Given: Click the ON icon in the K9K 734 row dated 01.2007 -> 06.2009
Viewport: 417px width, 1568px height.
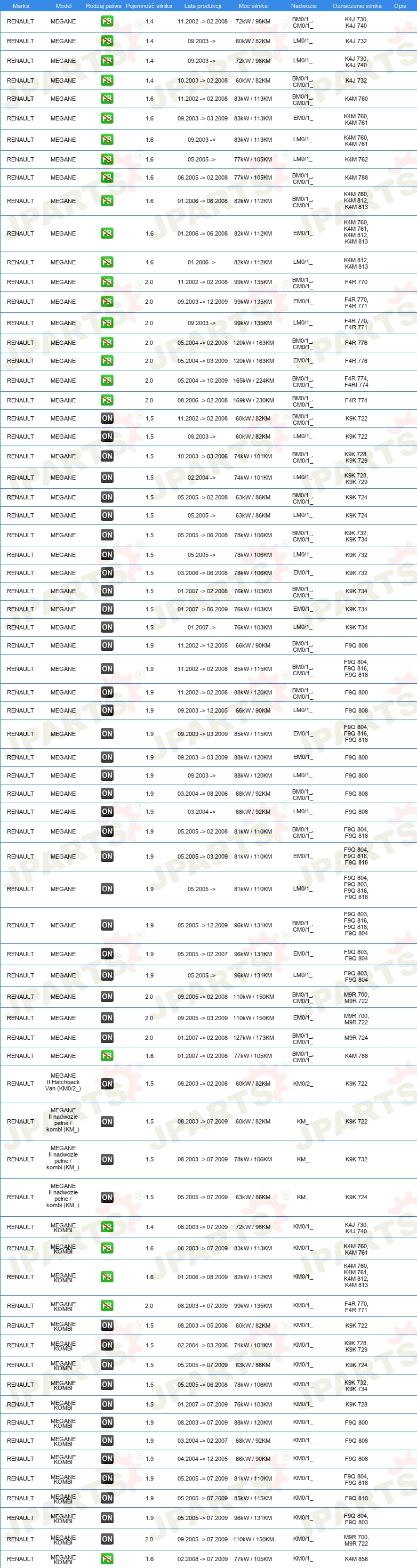Looking at the screenshot, I should tap(107, 609).
